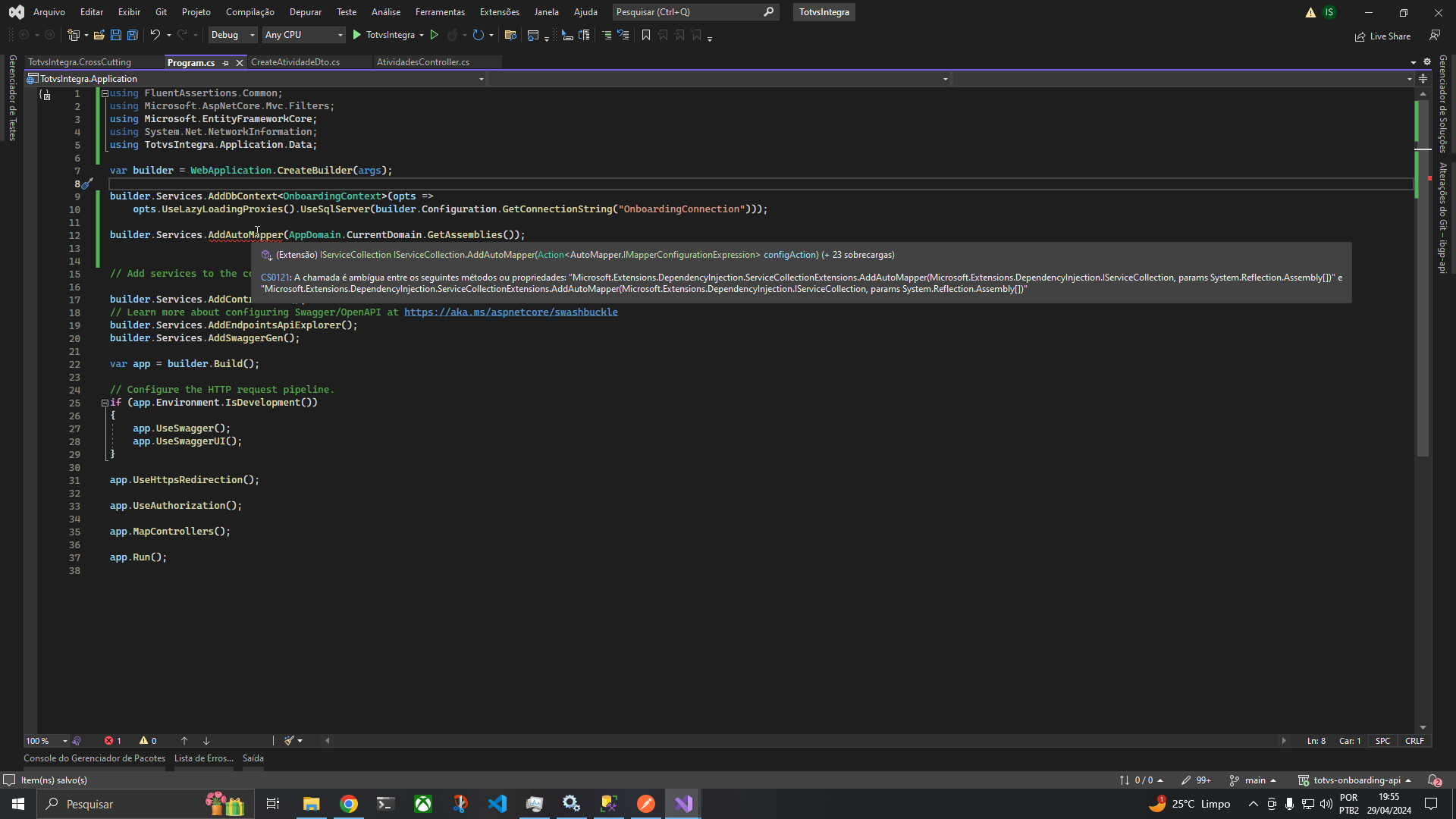
Task: Click the feedback person icon beside Live Share
Action: [1435, 35]
